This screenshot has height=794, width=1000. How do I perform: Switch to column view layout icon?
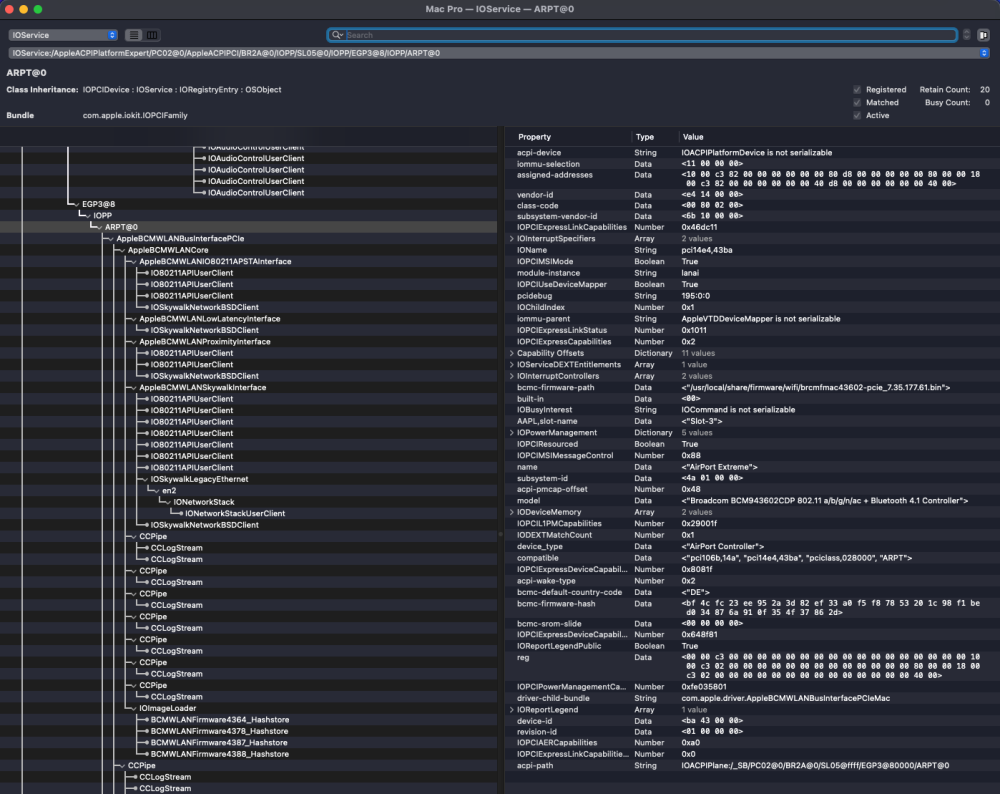click(152, 35)
